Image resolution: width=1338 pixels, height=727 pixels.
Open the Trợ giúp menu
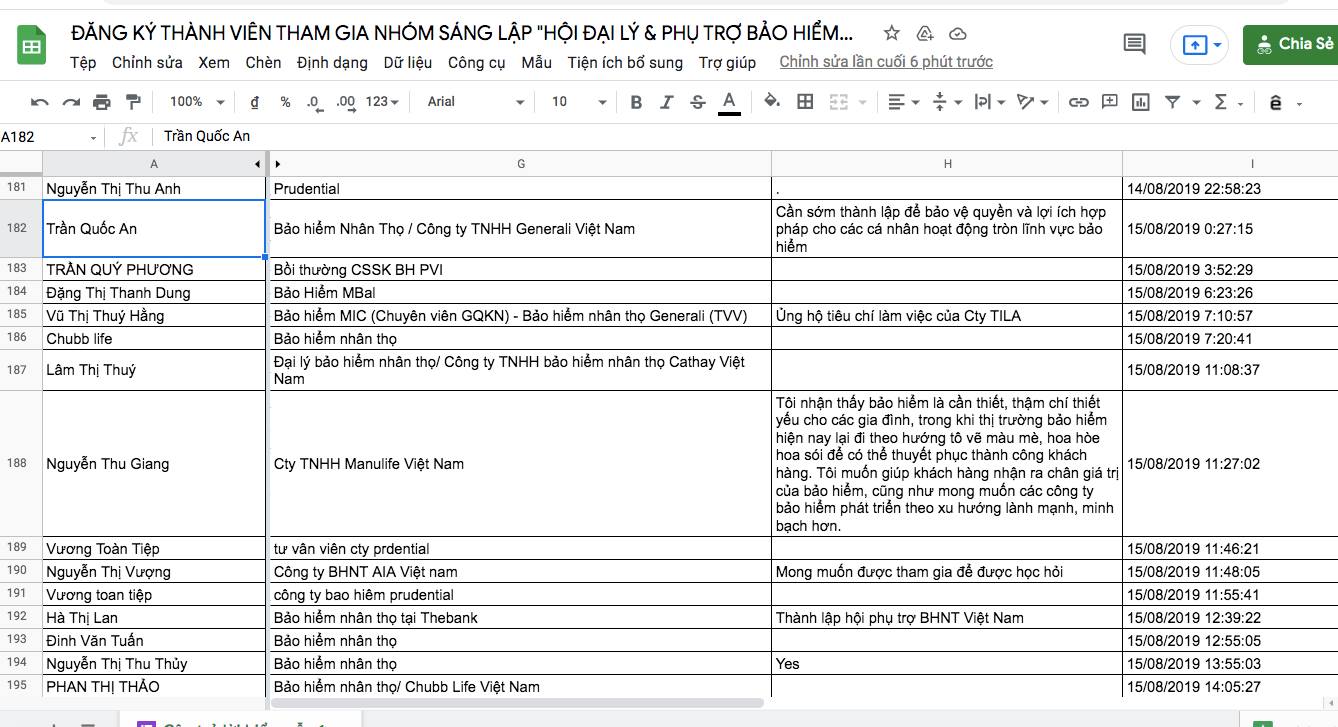point(727,62)
